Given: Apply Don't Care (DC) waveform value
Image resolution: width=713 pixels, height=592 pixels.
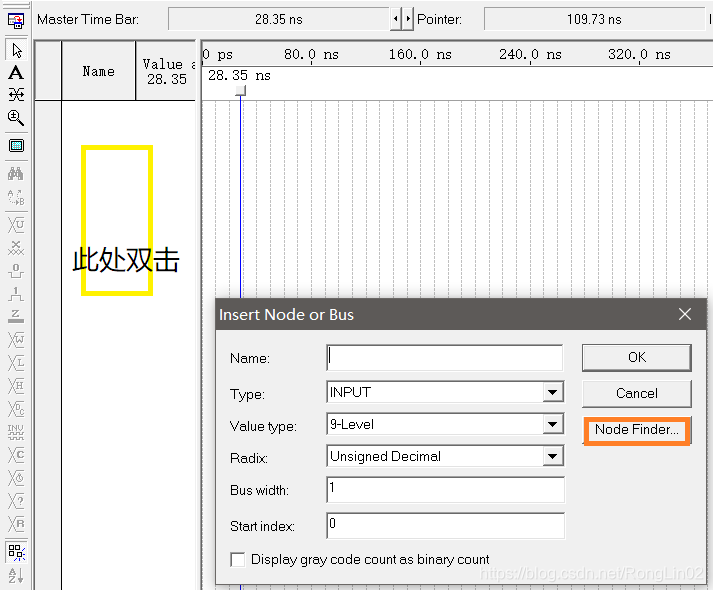Looking at the screenshot, I should [x=16, y=409].
